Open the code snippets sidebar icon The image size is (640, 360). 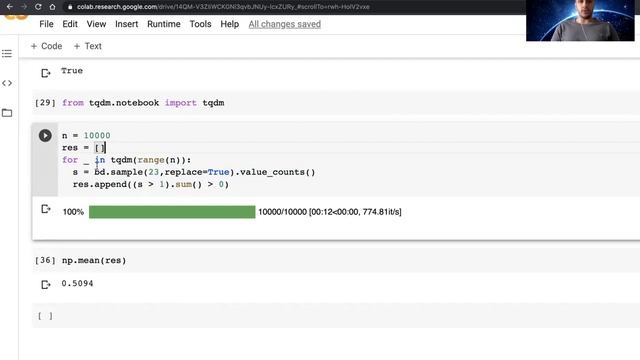tap(7, 83)
